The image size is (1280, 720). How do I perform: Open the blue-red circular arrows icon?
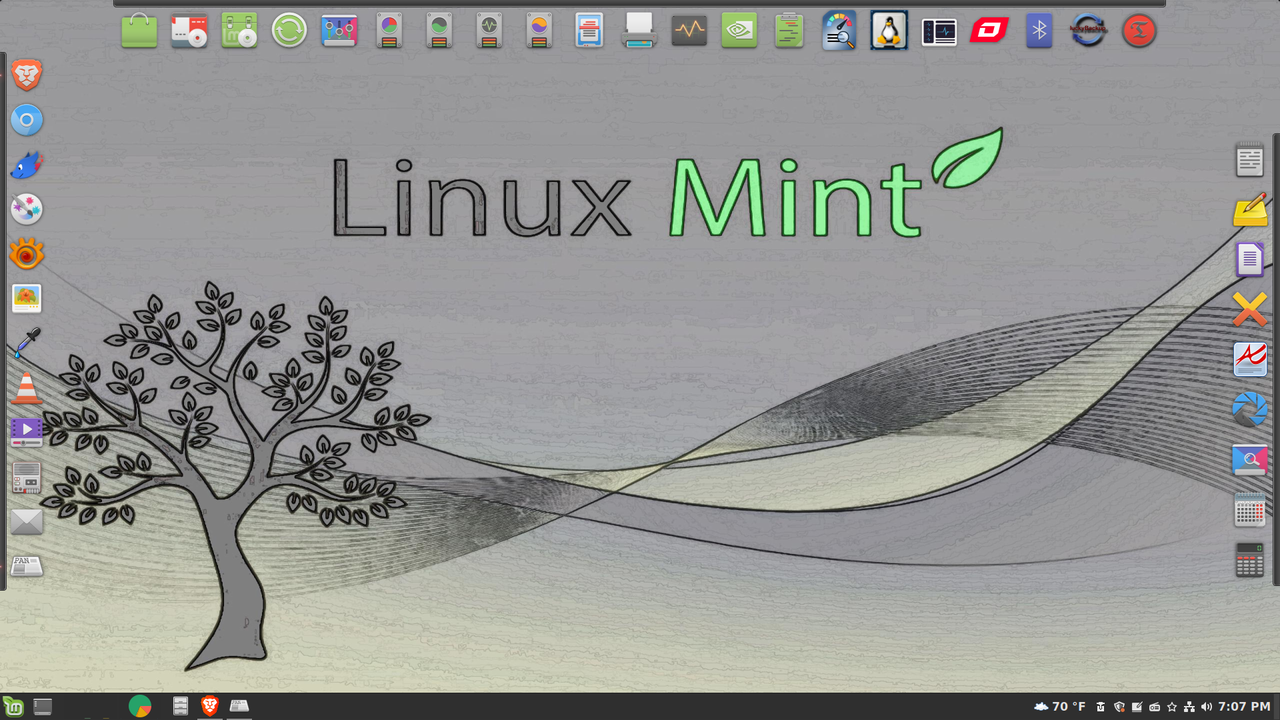pyautogui.click(x=1089, y=31)
